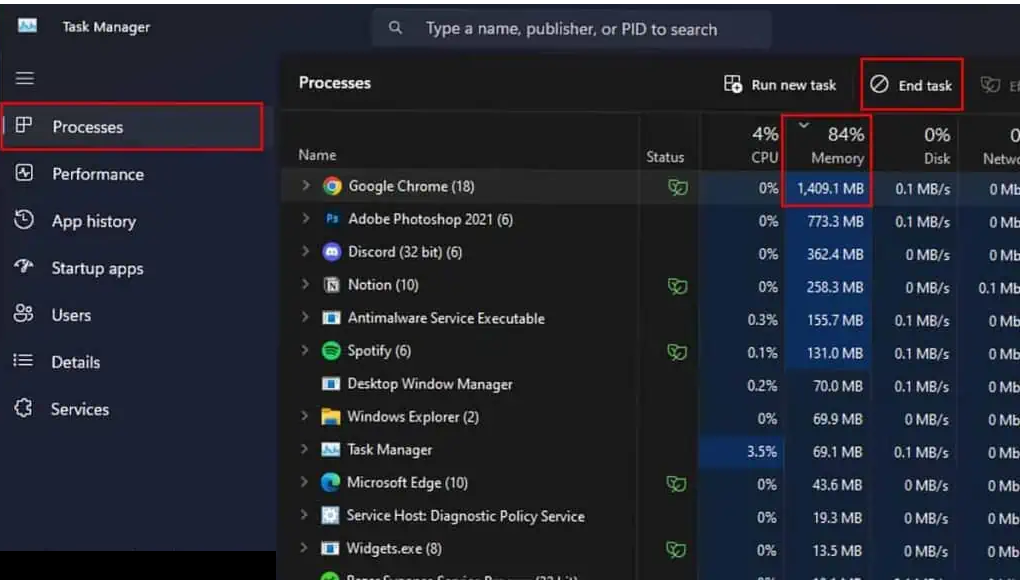The height and width of the screenshot is (580, 1020).
Task: Expand the Windows Explorer process group
Action: (x=304, y=416)
